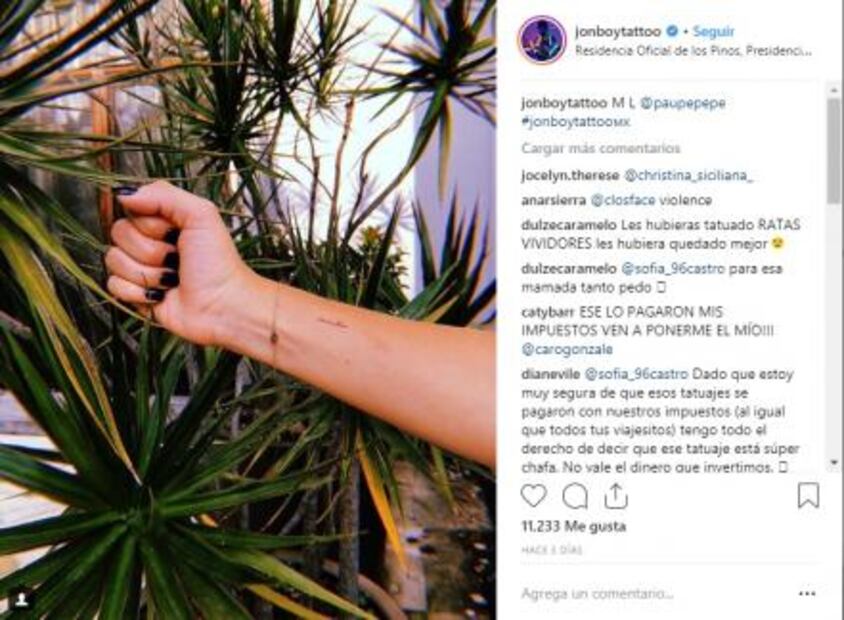Open the @sofia_96castro mention by dianeville
The width and height of the screenshot is (844, 620).
click(636, 374)
